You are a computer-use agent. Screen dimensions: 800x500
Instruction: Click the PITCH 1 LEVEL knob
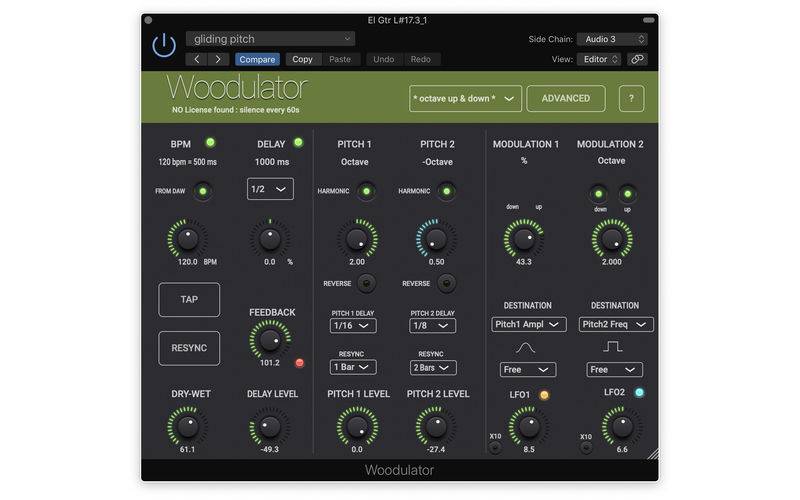tap(357, 427)
